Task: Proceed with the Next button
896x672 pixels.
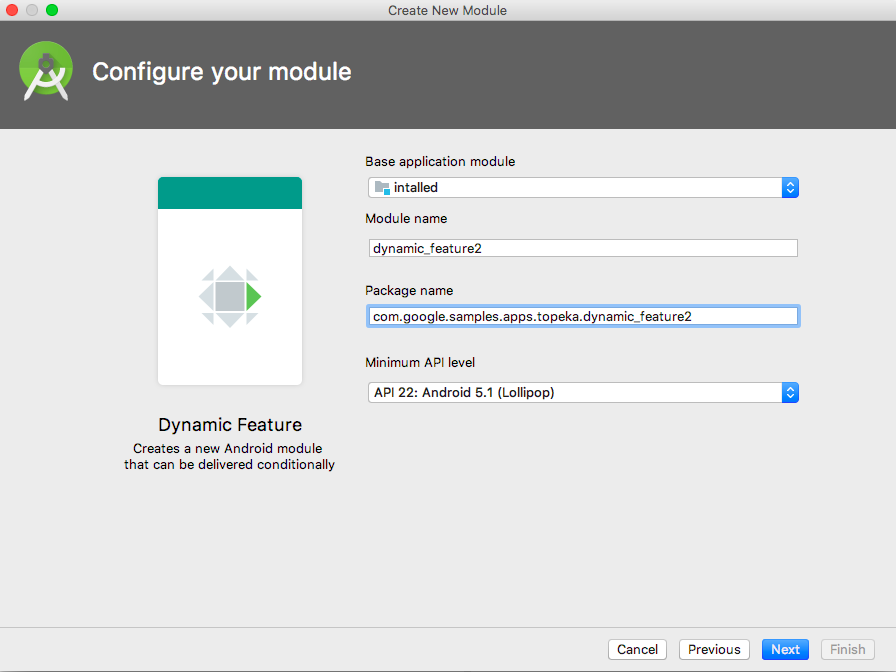Action: [x=785, y=649]
